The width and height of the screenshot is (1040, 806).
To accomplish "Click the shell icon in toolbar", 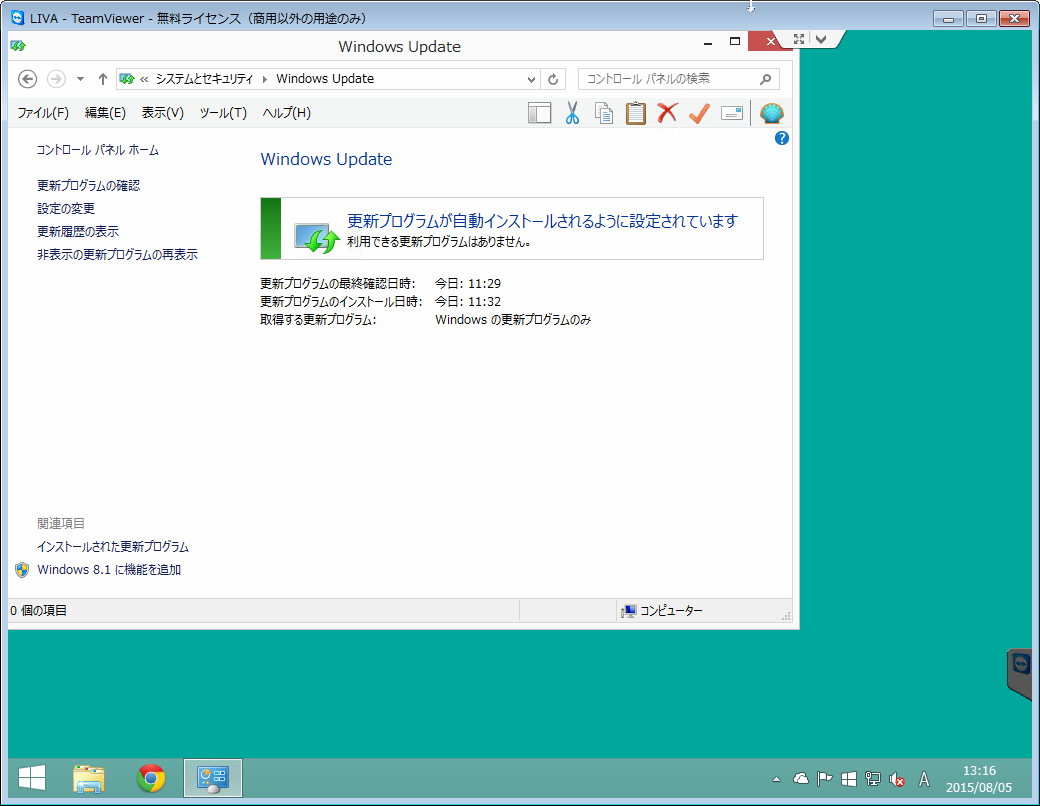I will pyautogui.click(x=771, y=113).
